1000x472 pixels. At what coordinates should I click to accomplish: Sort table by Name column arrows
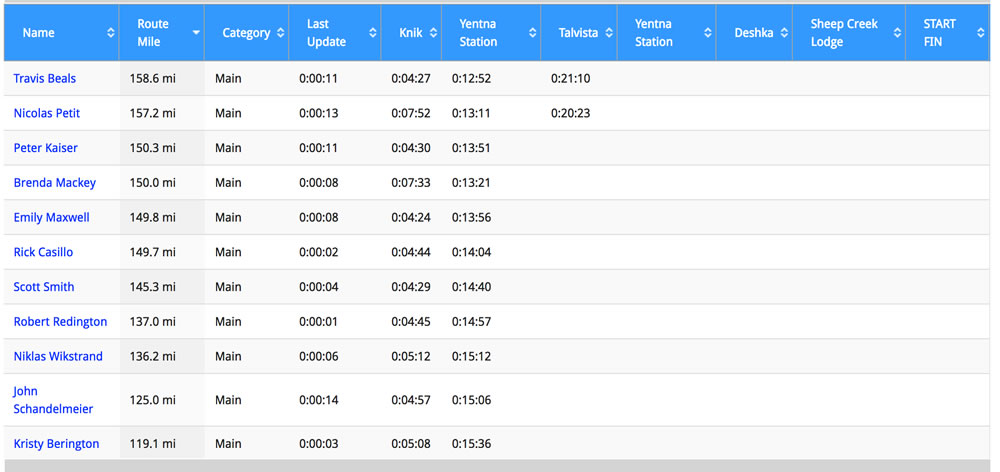[111, 33]
